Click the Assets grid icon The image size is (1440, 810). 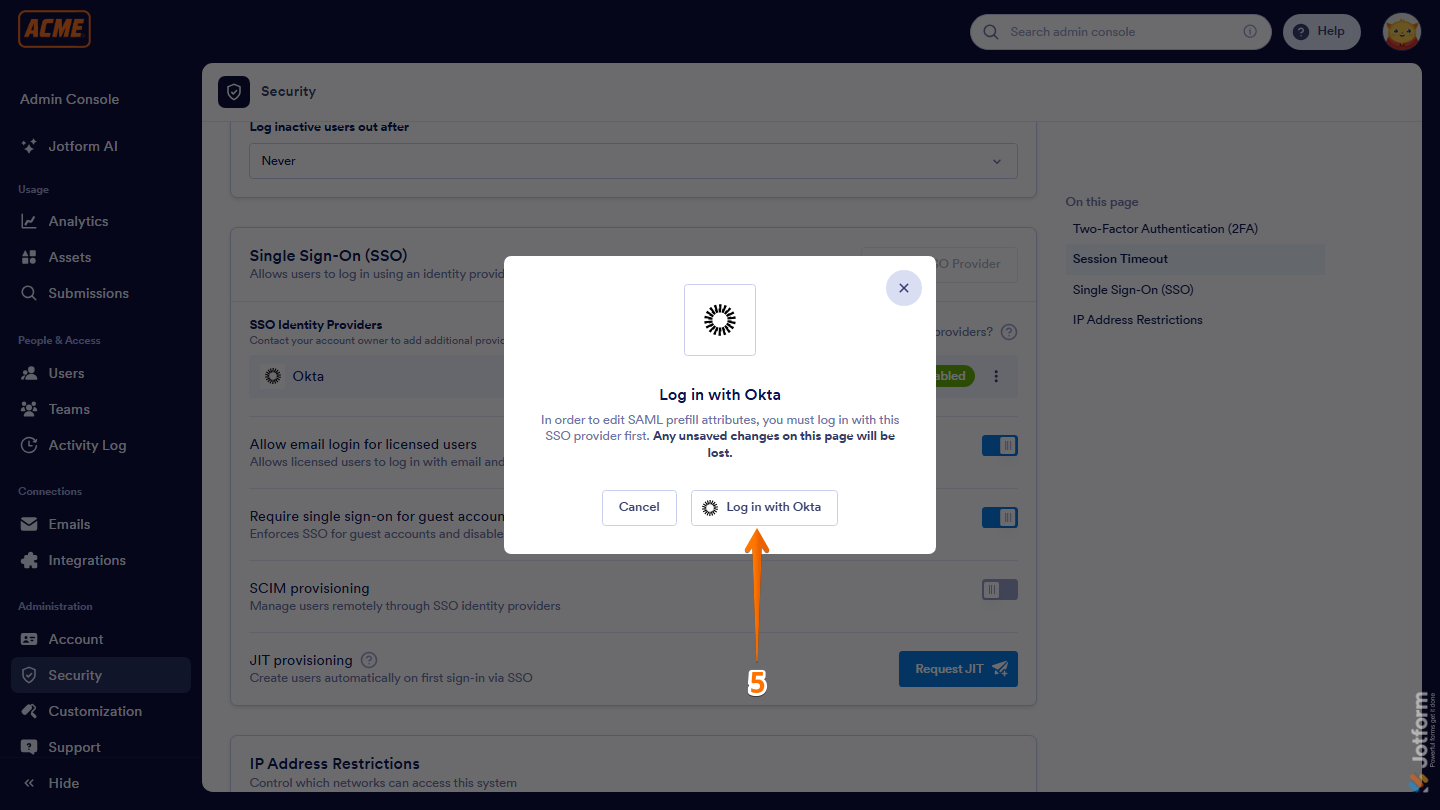point(29,257)
